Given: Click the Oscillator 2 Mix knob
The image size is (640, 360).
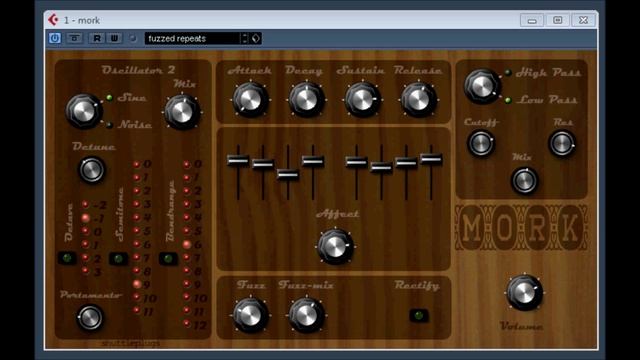Looking at the screenshot, I should click(182, 112).
